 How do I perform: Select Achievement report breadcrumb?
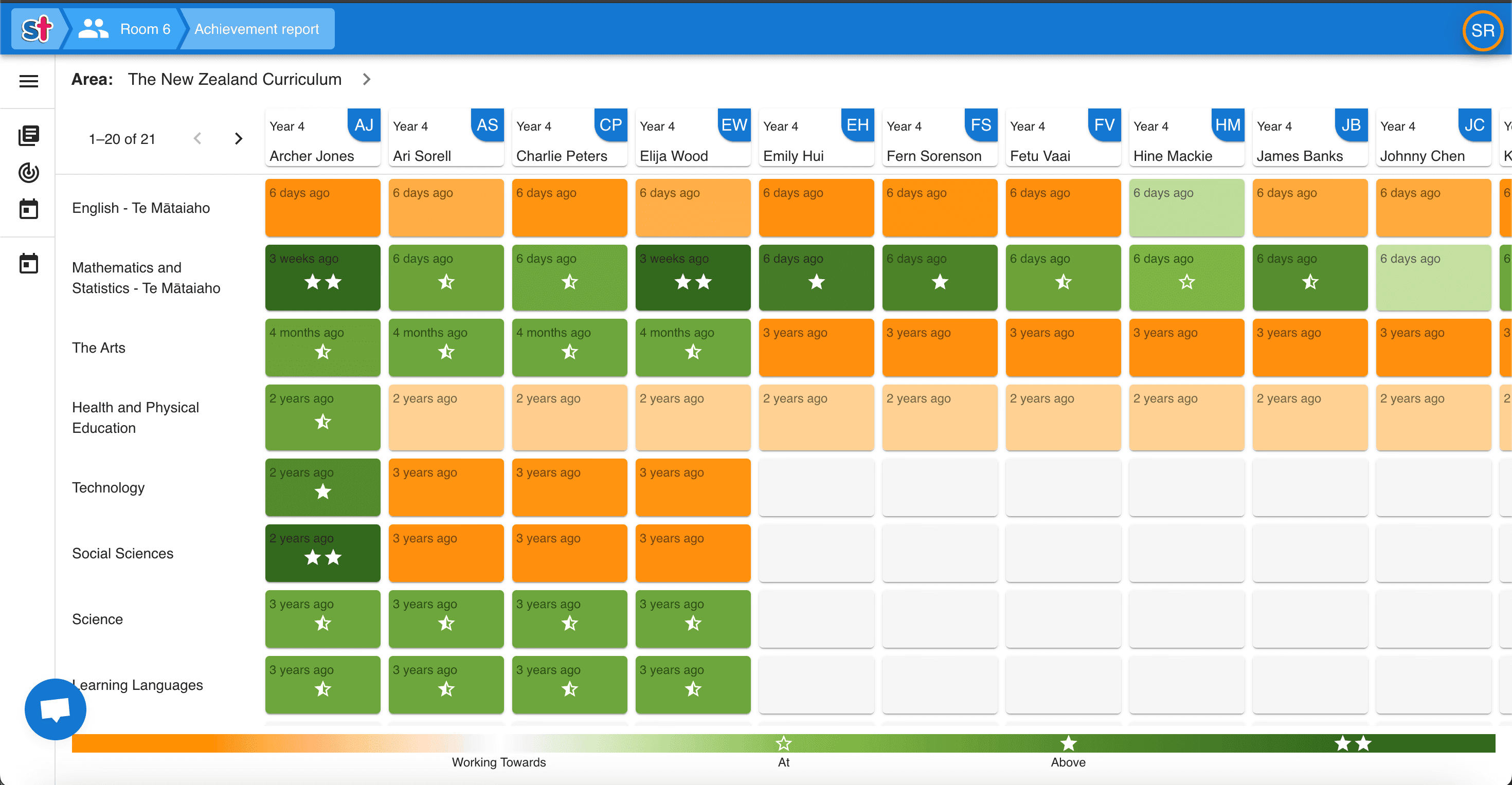tap(257, 29)
